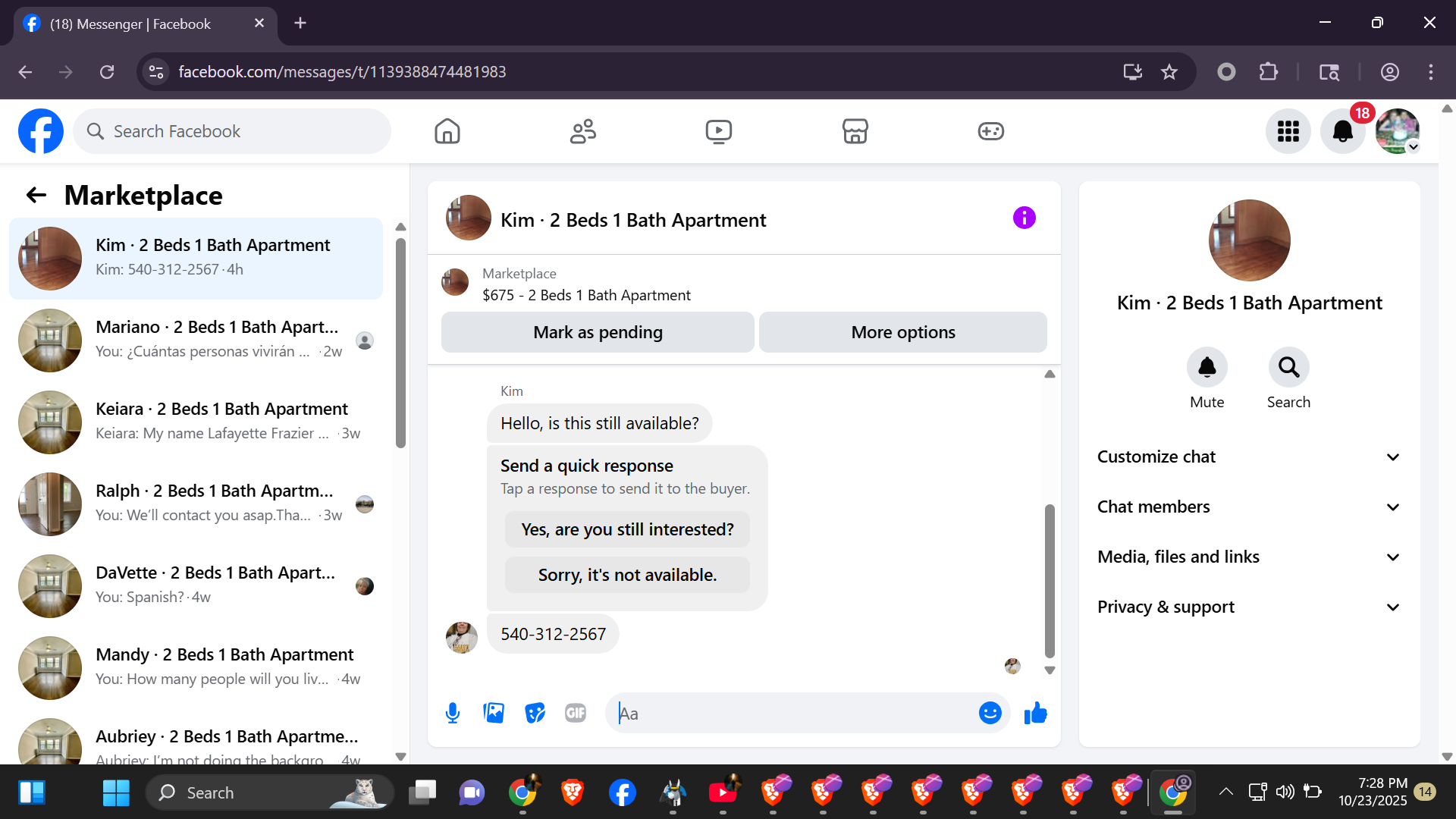Send a thumbs up like
The width and height of the screenshot is (1456, 819).
pyautogui.click(x=1035, y=713)
